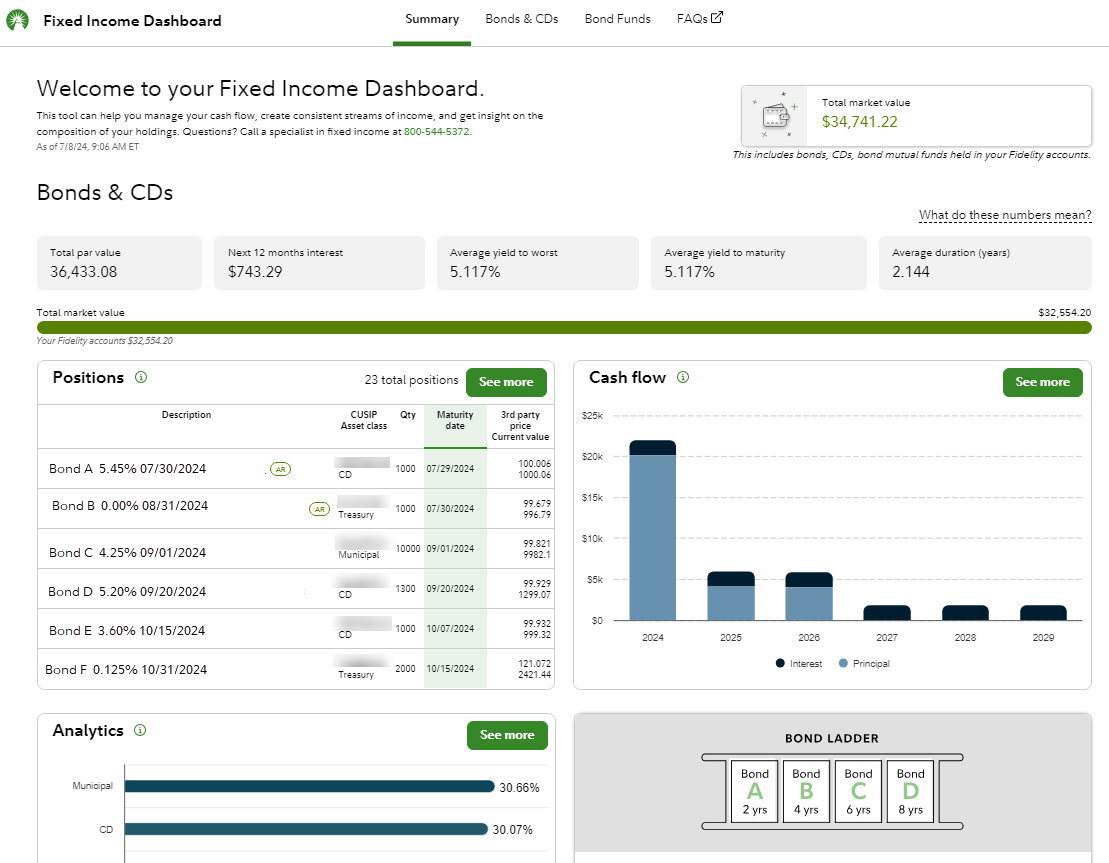The width and height of the screenshot is (1109, 863).
Task: Click the info icon next to Cash flow
Action: click(x=683, y=378)
